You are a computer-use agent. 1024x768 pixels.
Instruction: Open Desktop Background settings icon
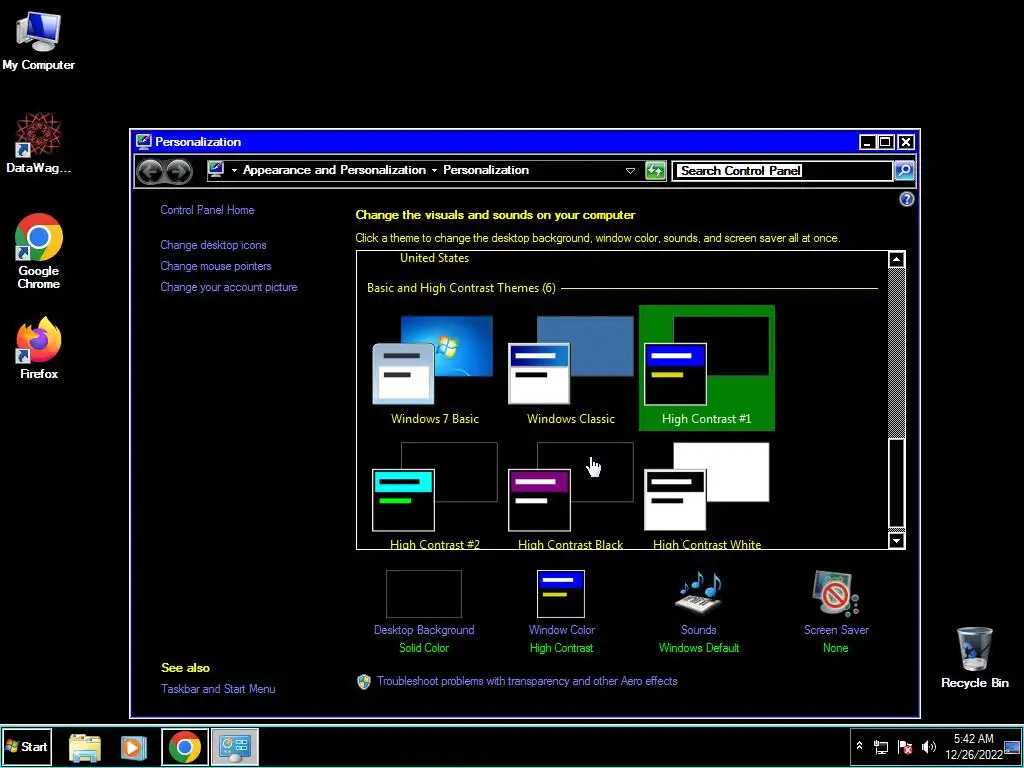tap(424, 594)
